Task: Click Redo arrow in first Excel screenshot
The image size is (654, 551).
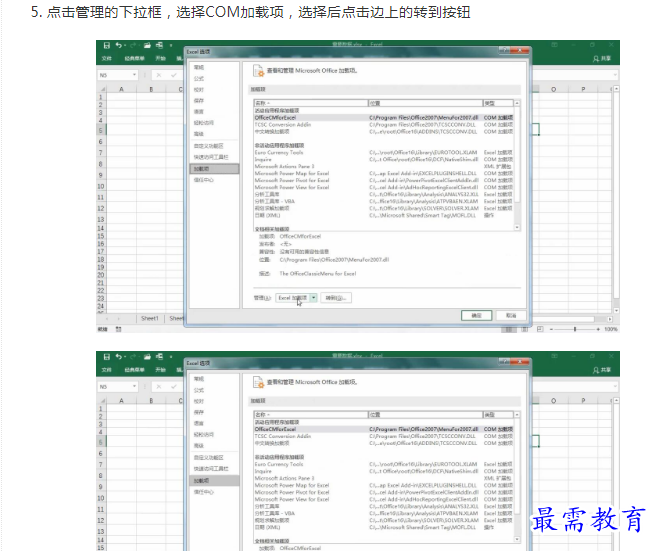Action: point(133,45)
